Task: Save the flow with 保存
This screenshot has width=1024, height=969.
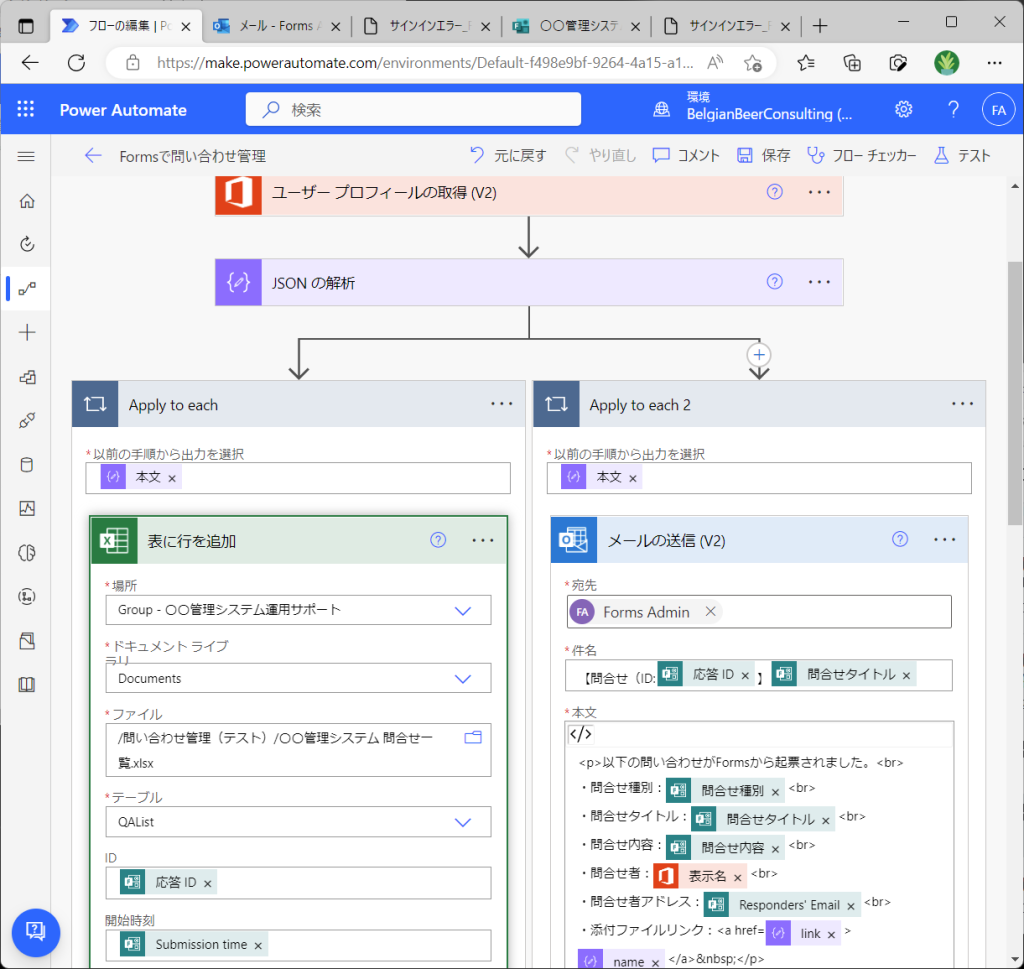Action: tap(763, 155)
